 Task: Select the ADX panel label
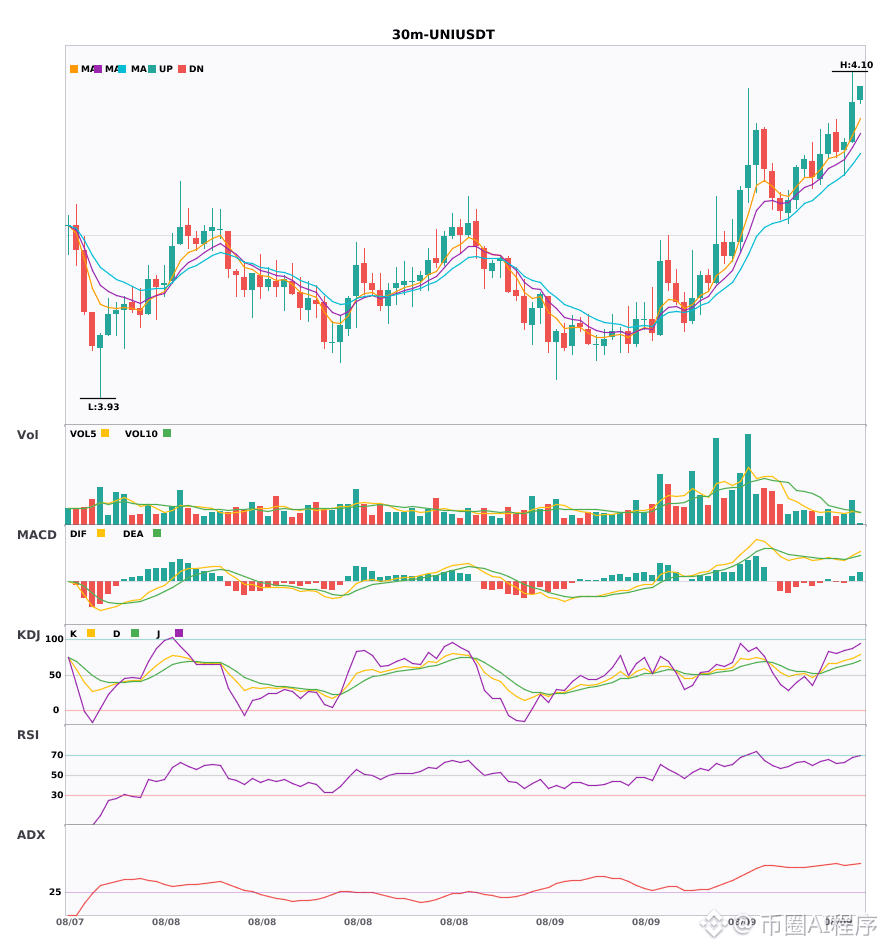[31, 834]
